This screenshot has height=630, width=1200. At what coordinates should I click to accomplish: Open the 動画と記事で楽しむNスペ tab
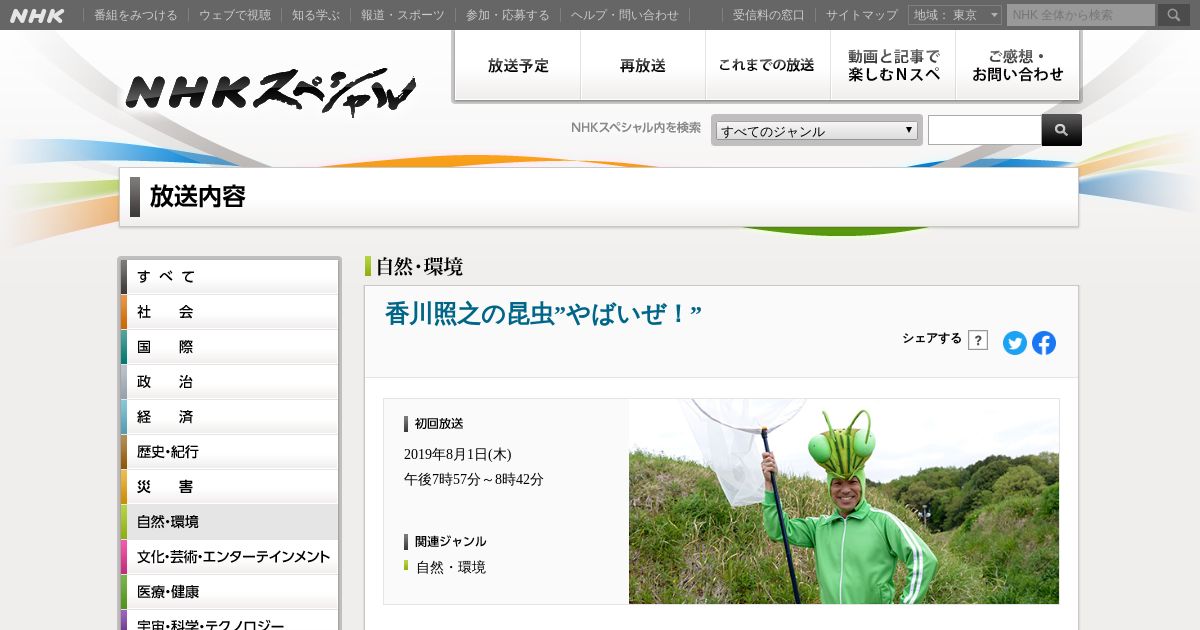click(893, 66)
